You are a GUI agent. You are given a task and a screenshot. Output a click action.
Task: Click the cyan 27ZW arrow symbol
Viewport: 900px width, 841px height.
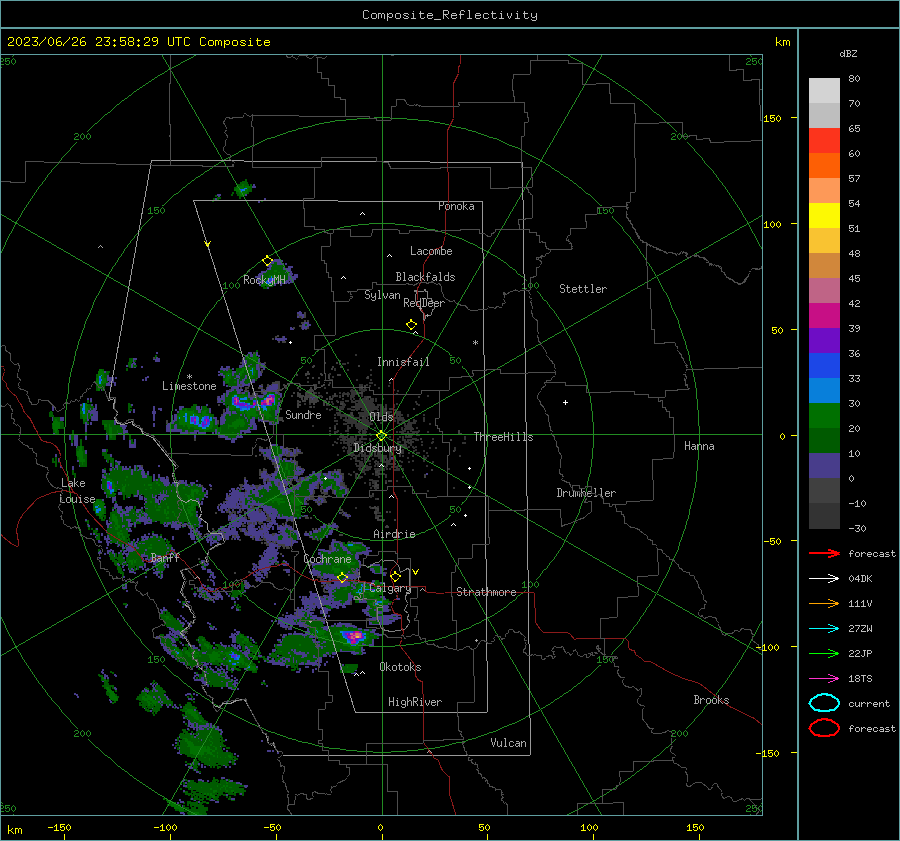click(x=824, y=629)
